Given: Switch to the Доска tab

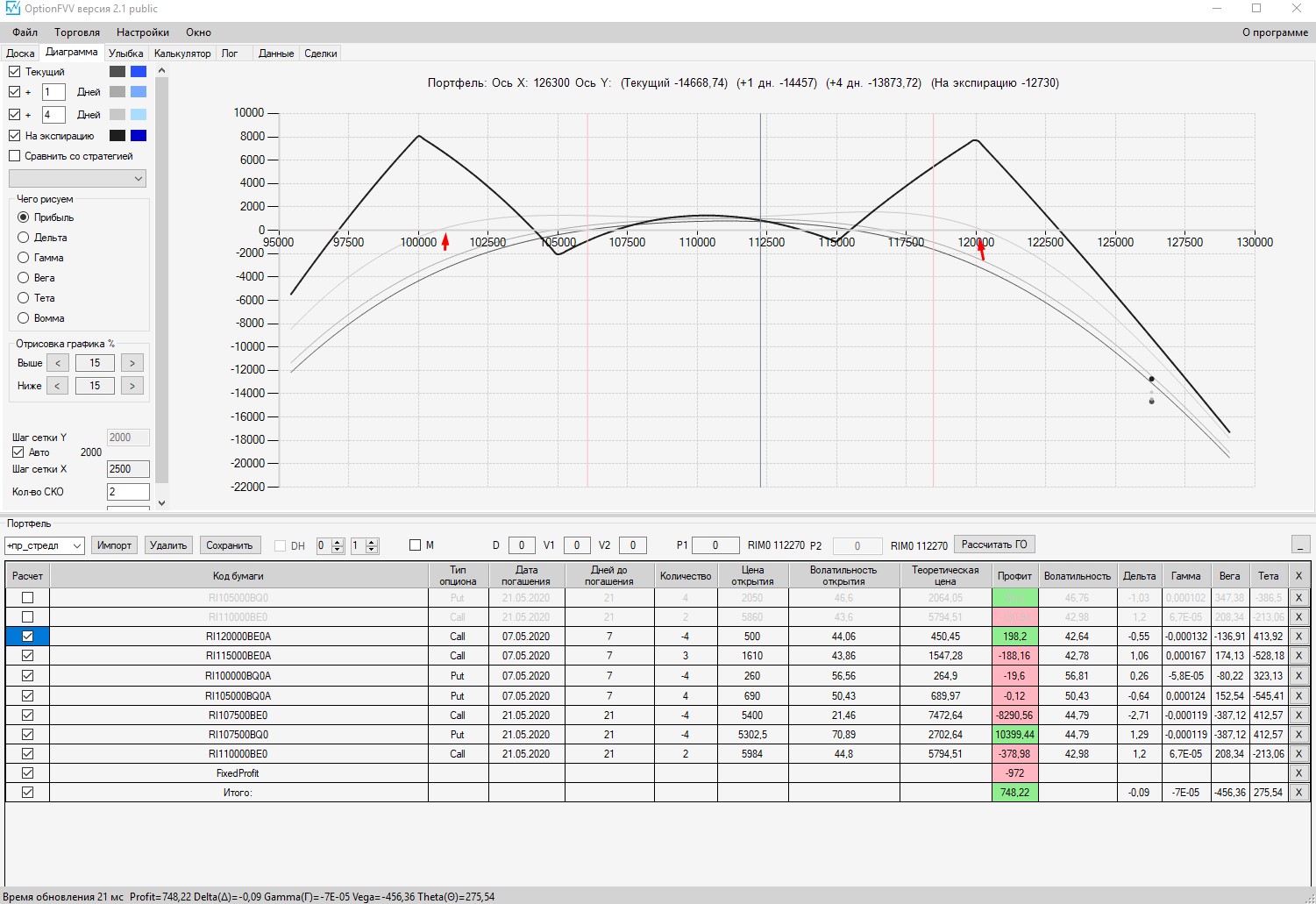Looking at the screenshot, I should [x=20, y=53].
